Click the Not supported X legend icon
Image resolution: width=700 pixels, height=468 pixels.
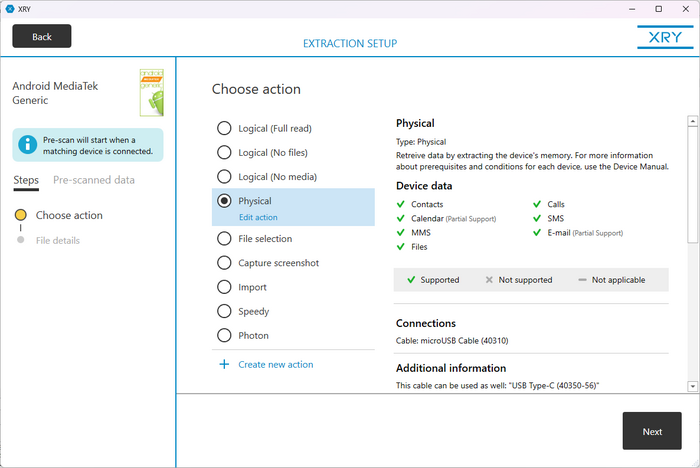coord(488,280)
